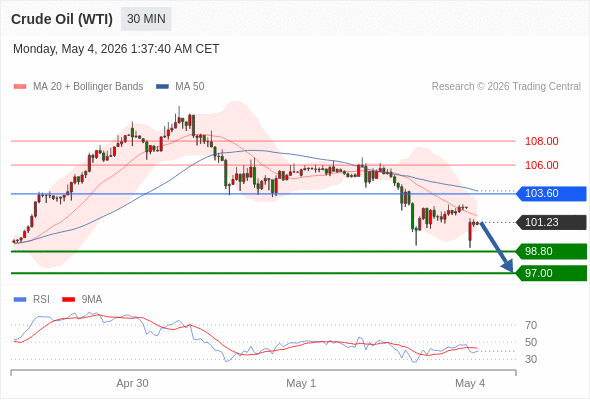This screenshot has height=400, width=590.
Task: Click the Crude Oil (WTI) title
Action: pos(62,19)
